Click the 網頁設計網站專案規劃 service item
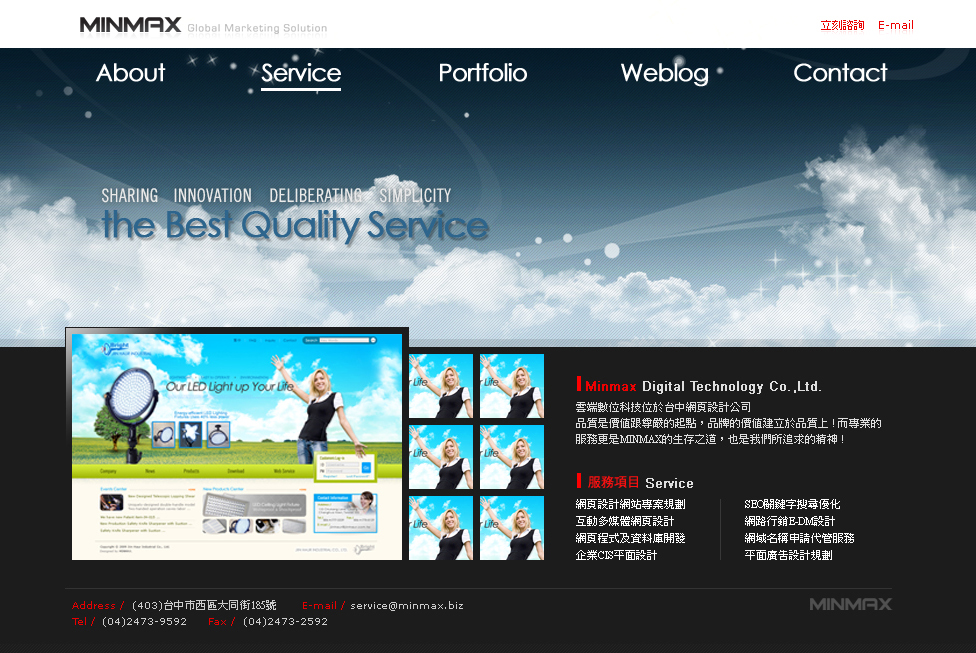Viewport: 976px width, 653px height. [x=630, y=504]
